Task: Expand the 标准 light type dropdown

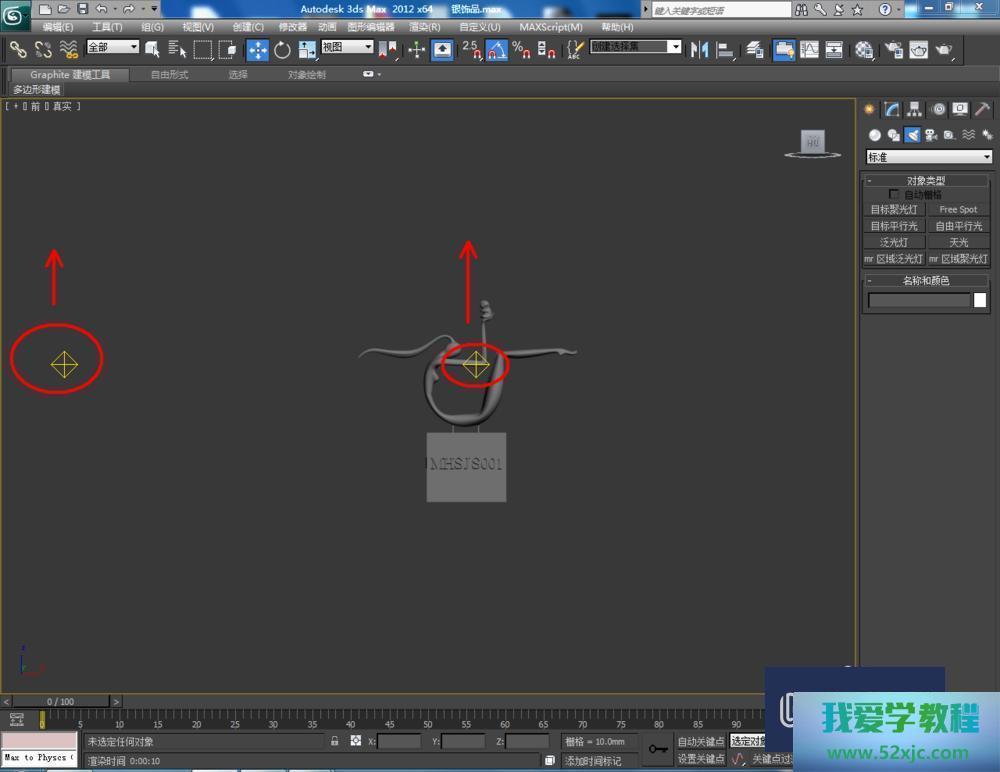Action: [x=928, y=157]
